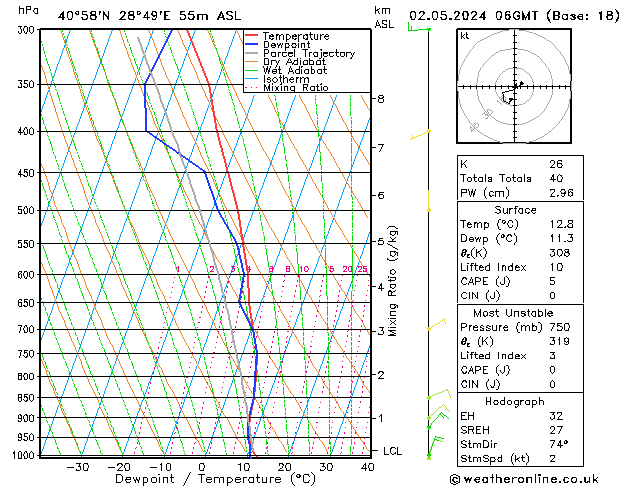
Task: Click the date label 02.05.2024 06GMT (Base: 18)
Action: click(514, 16)
